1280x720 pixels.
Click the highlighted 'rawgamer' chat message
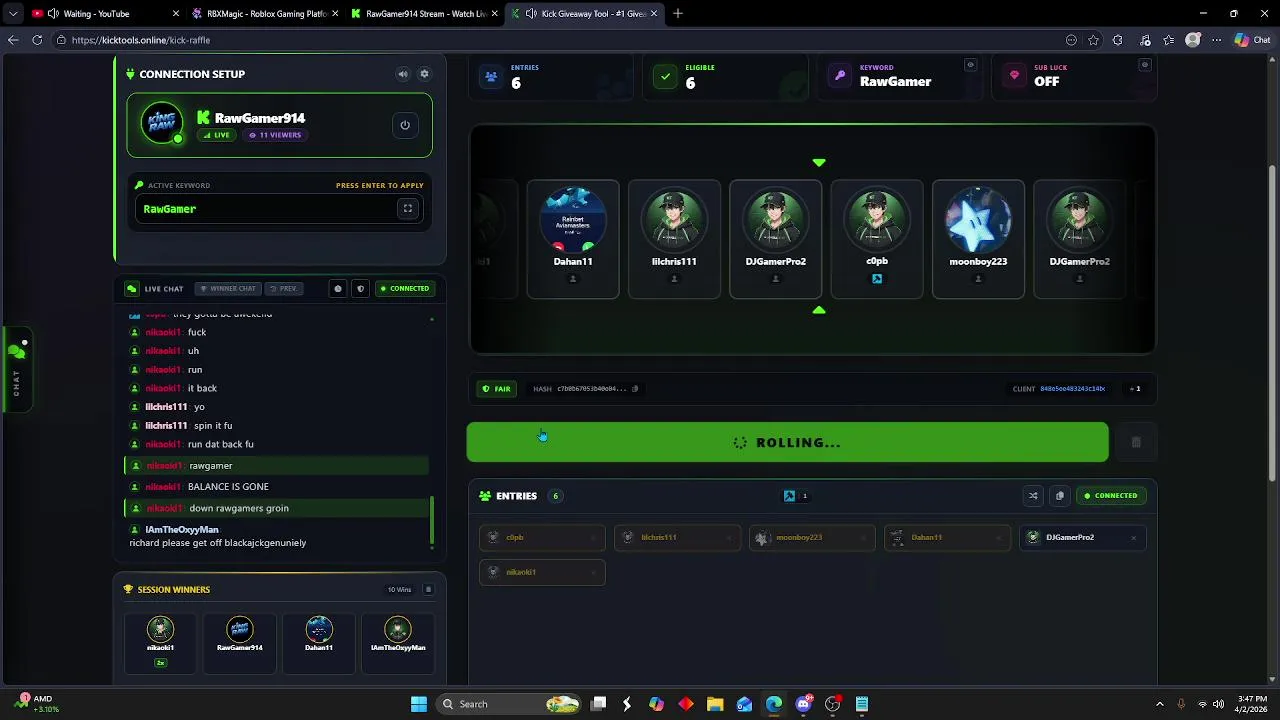click(277, 466)
